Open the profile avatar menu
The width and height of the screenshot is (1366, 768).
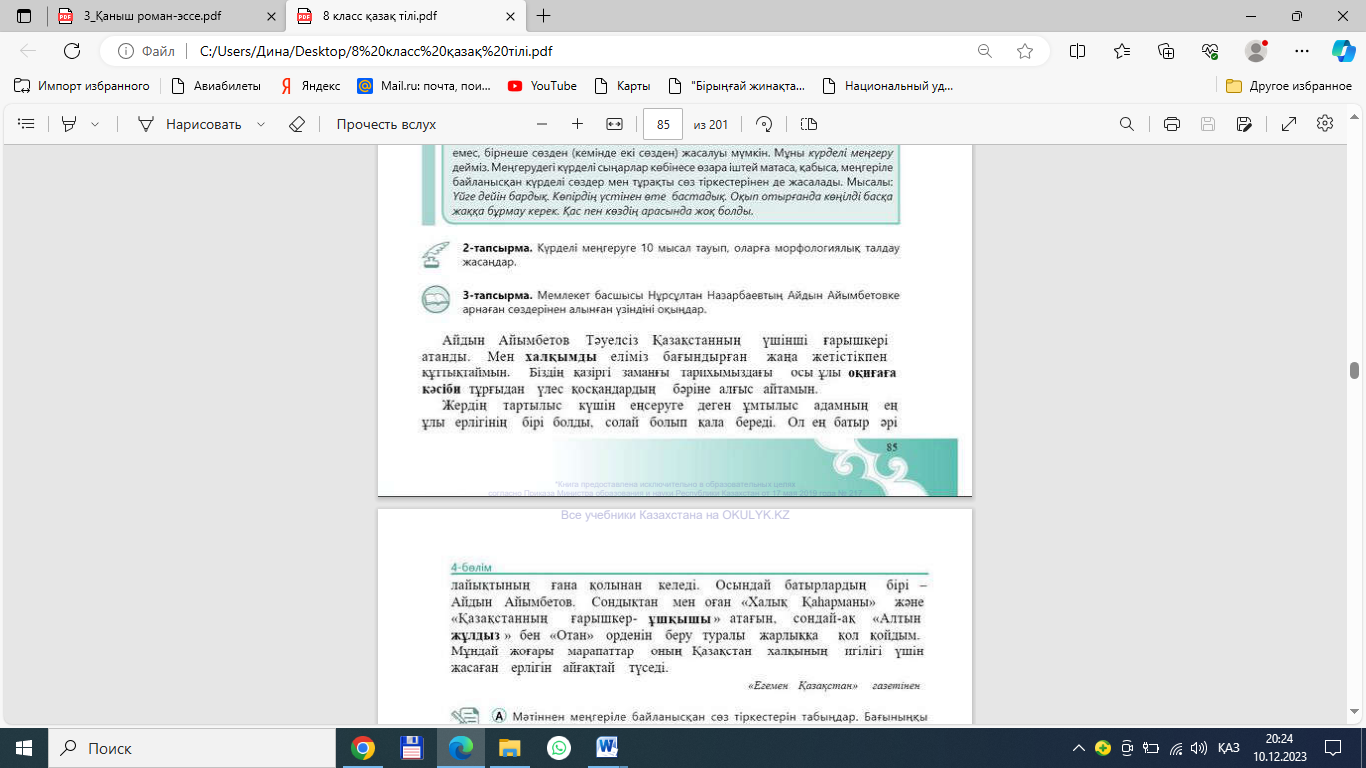1256,51
